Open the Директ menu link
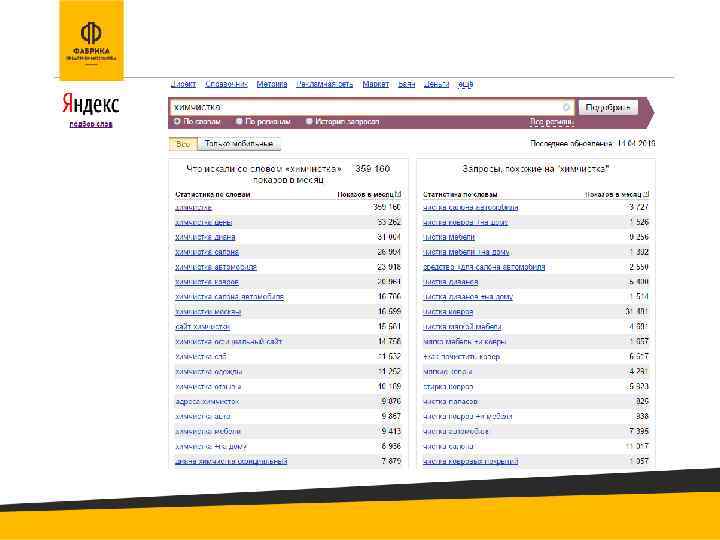 (183, 84)
